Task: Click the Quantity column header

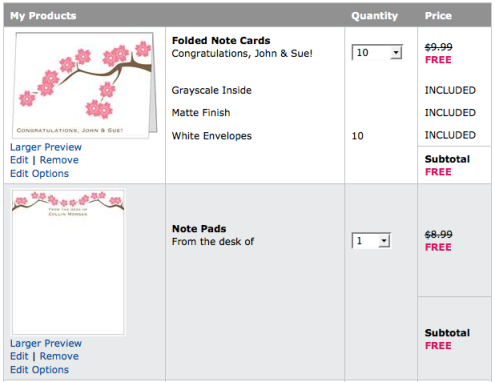Action: pyautogui.click(x=374, y=16)
